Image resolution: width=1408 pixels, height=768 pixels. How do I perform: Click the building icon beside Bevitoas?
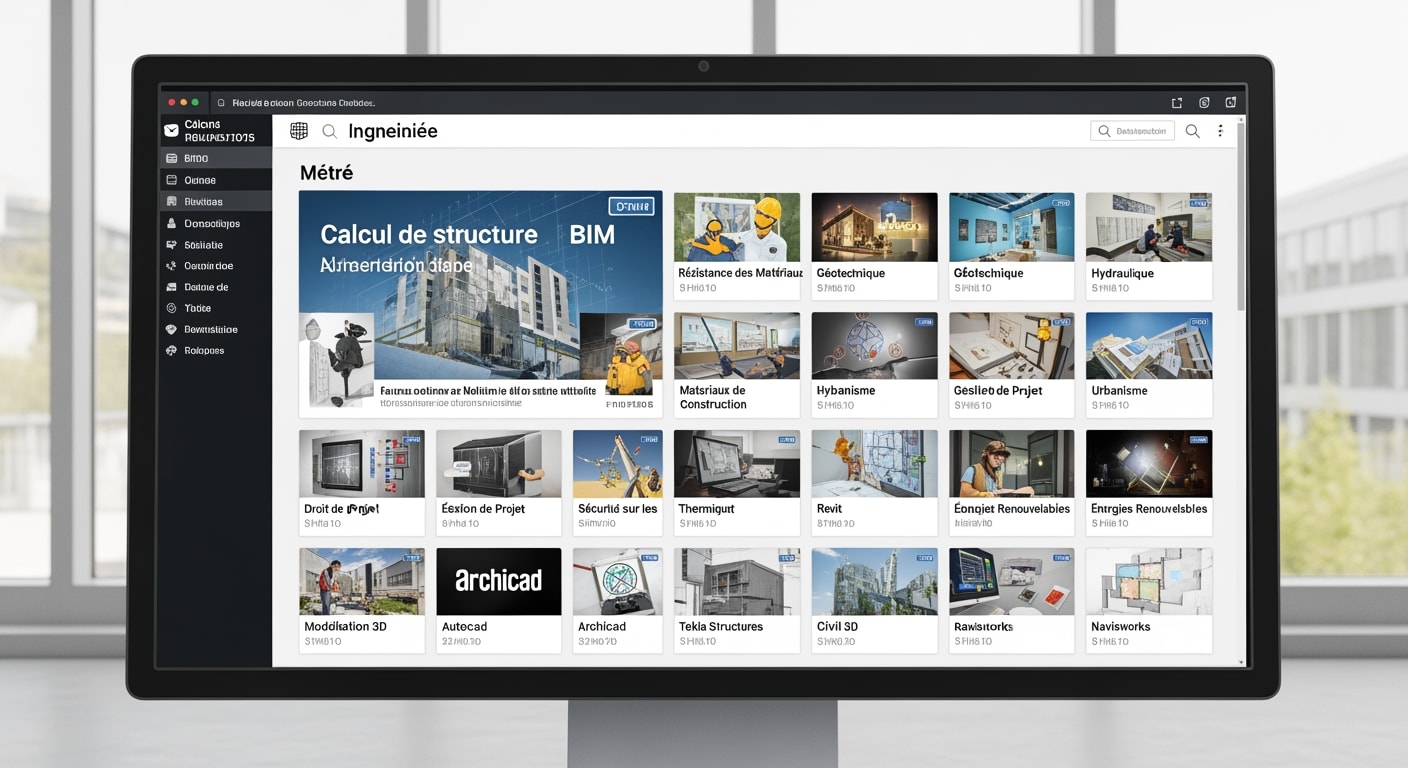pos(171,201)
